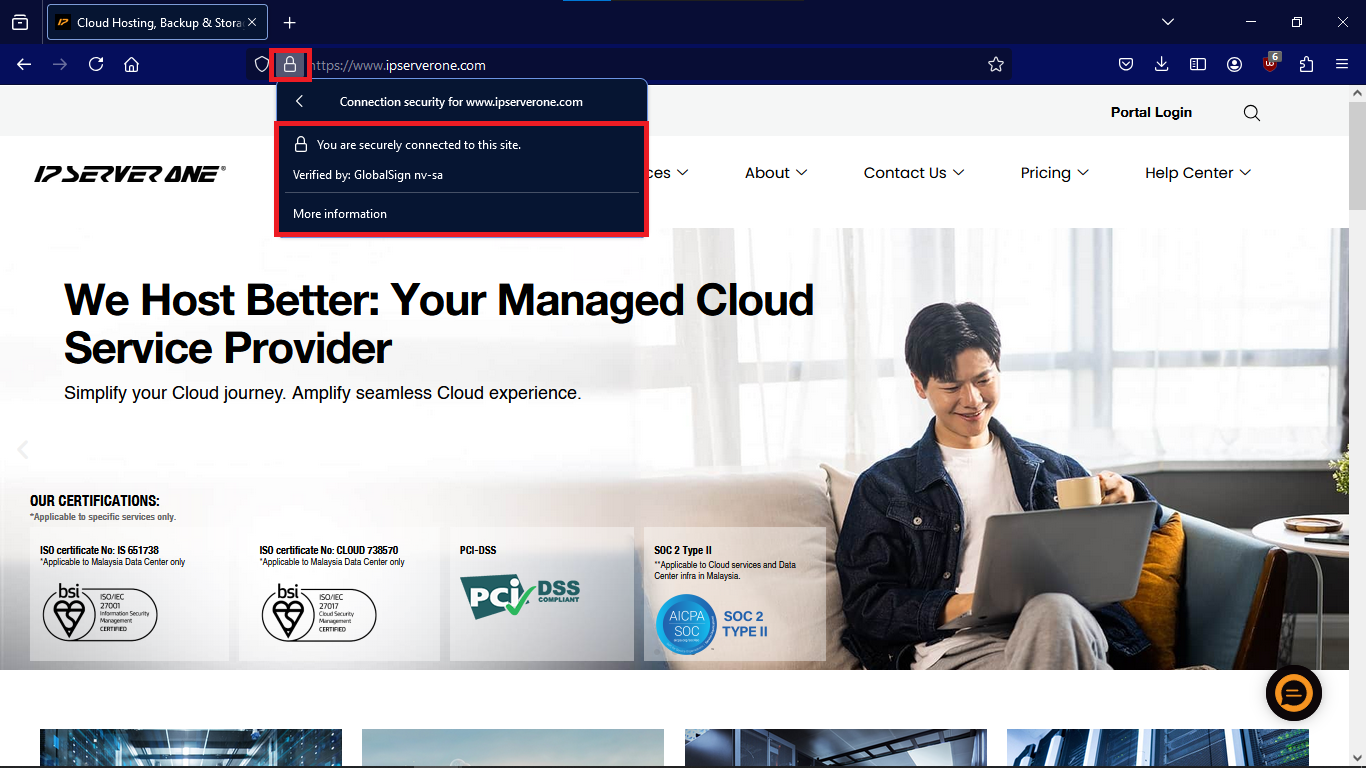Open the Downloads panel icon
The image size is (1366, 768).
click(1161, 65)
